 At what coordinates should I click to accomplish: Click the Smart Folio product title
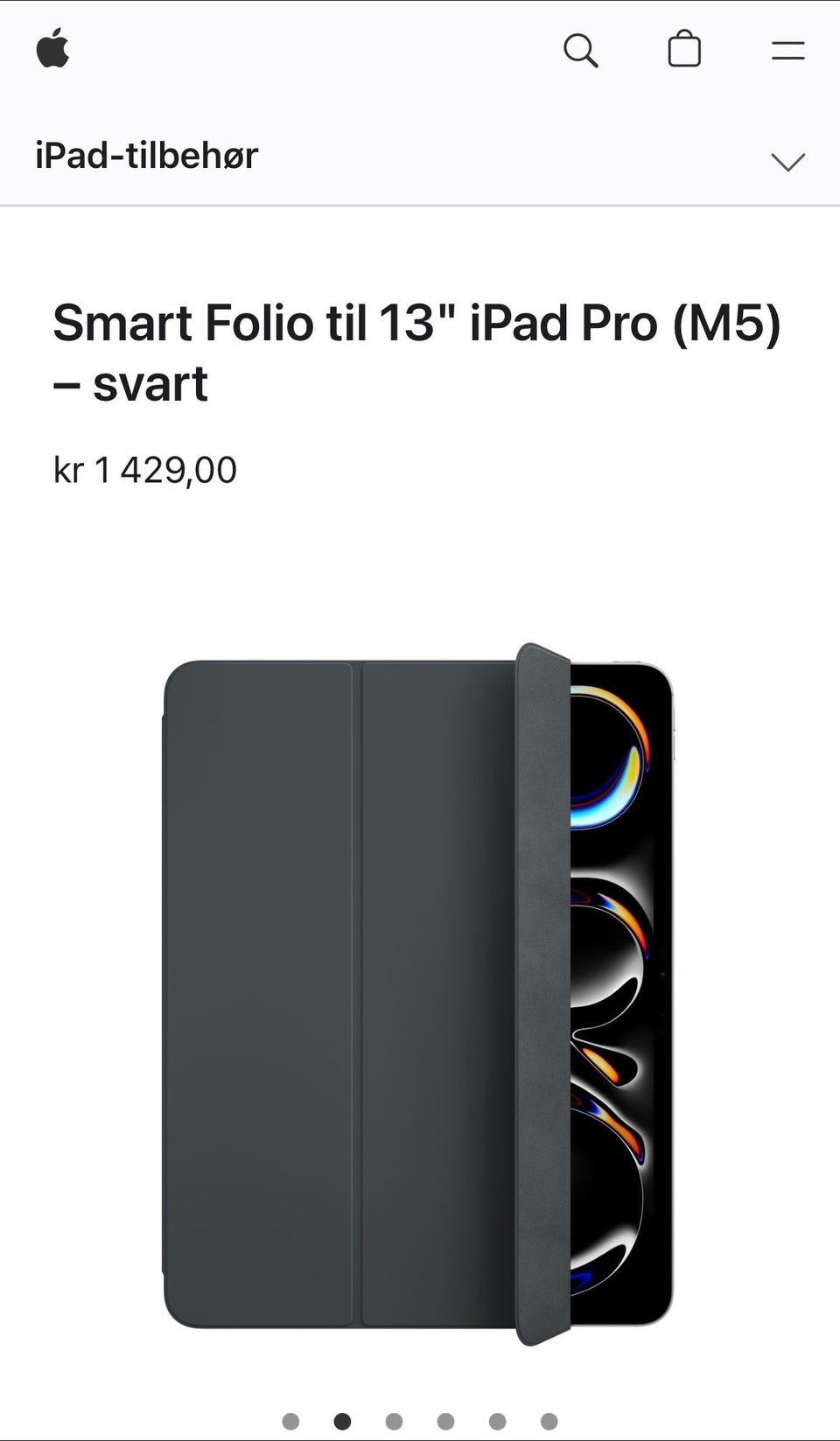pyautogui.click(x=416, y=353)
